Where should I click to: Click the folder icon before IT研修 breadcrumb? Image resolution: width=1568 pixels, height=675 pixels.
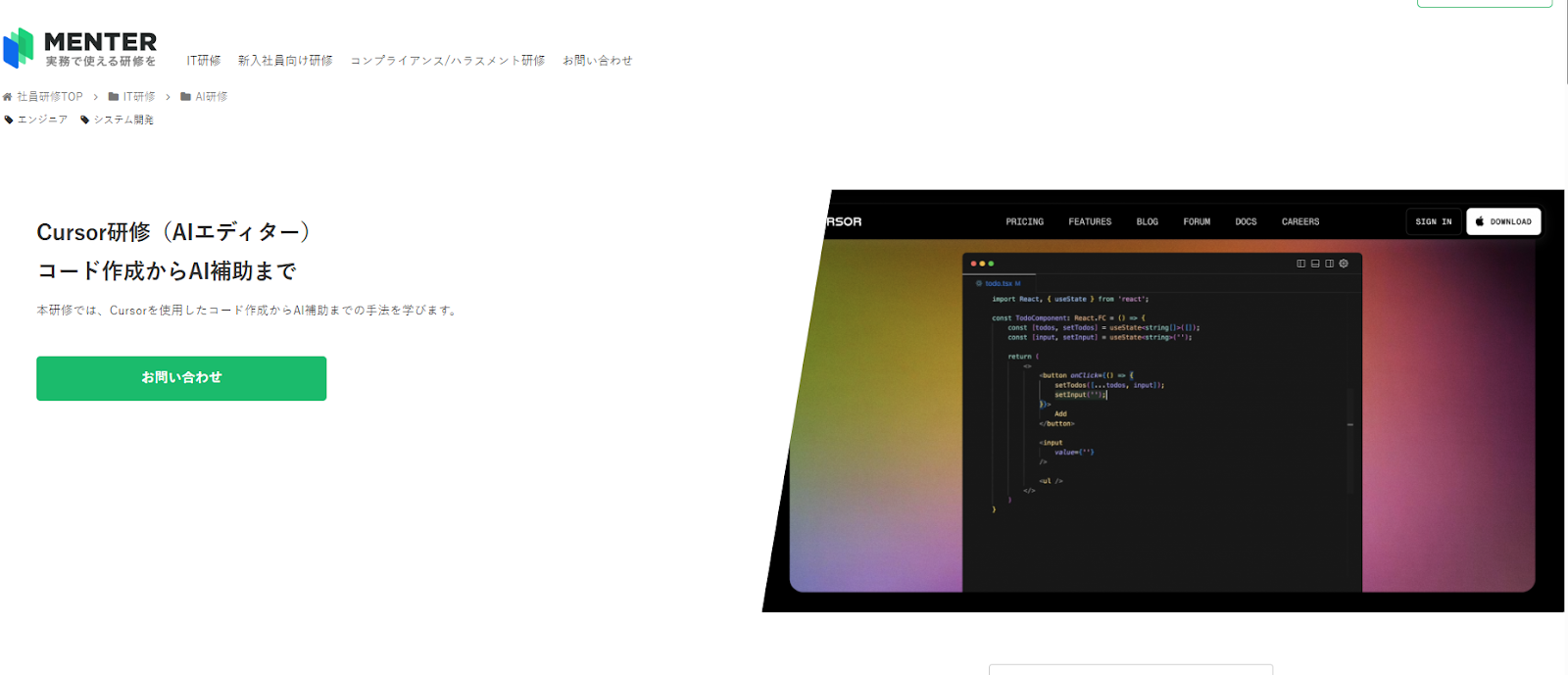[x=114, y=97]
